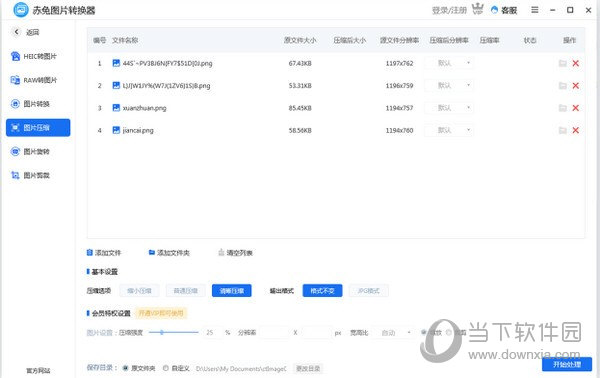The width and height of the screenshot is (600, 378).
Task: Click the file name jiancai.png
Action: click(138, 130)
